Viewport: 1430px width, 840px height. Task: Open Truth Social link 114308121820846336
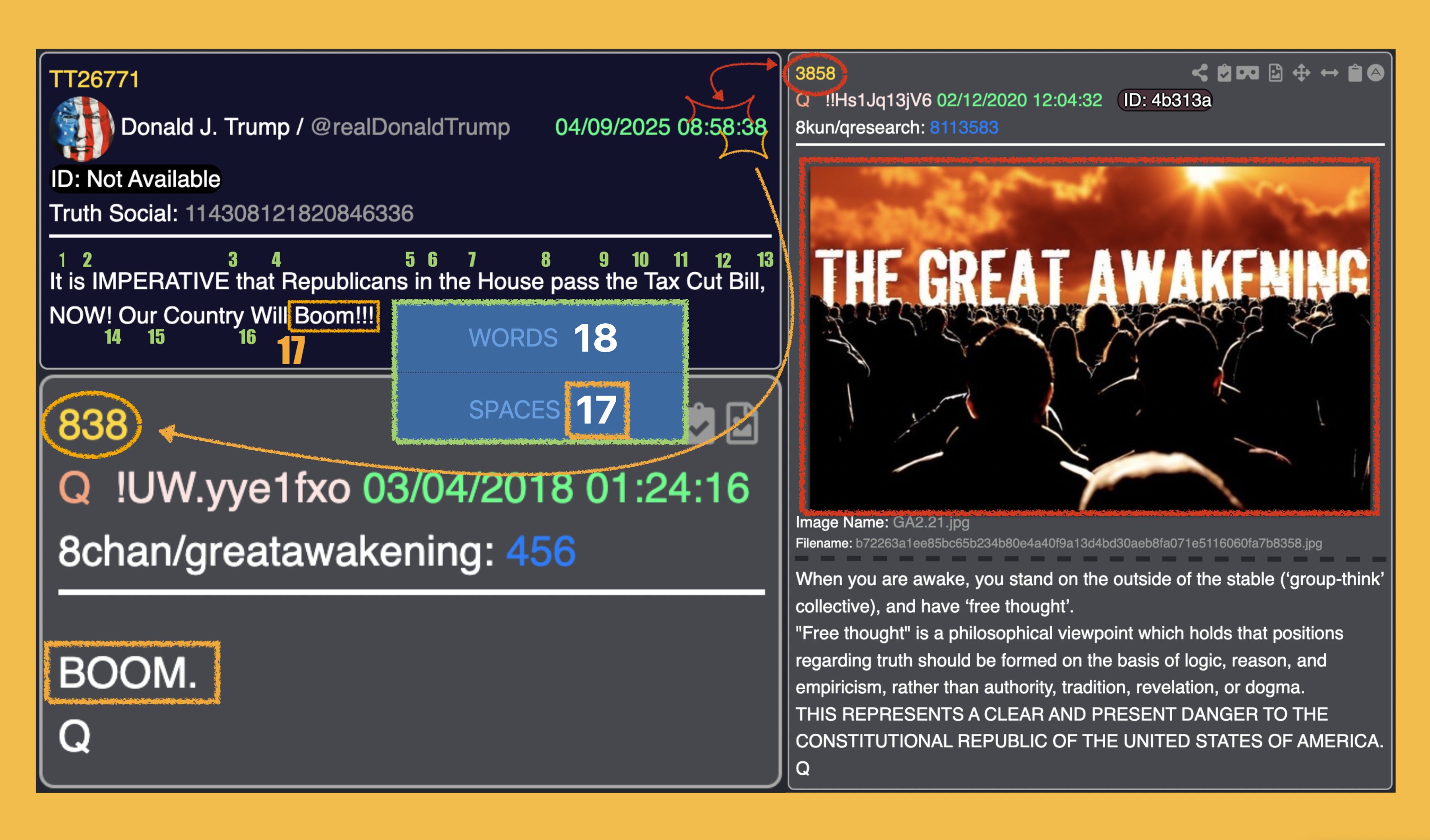(x=299, y=213)
